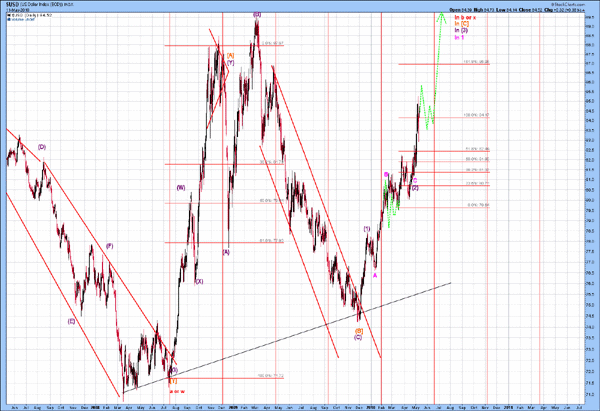Click the purple (C) wave label
Viewport: 600px width, 411px height.
(358, 337)
